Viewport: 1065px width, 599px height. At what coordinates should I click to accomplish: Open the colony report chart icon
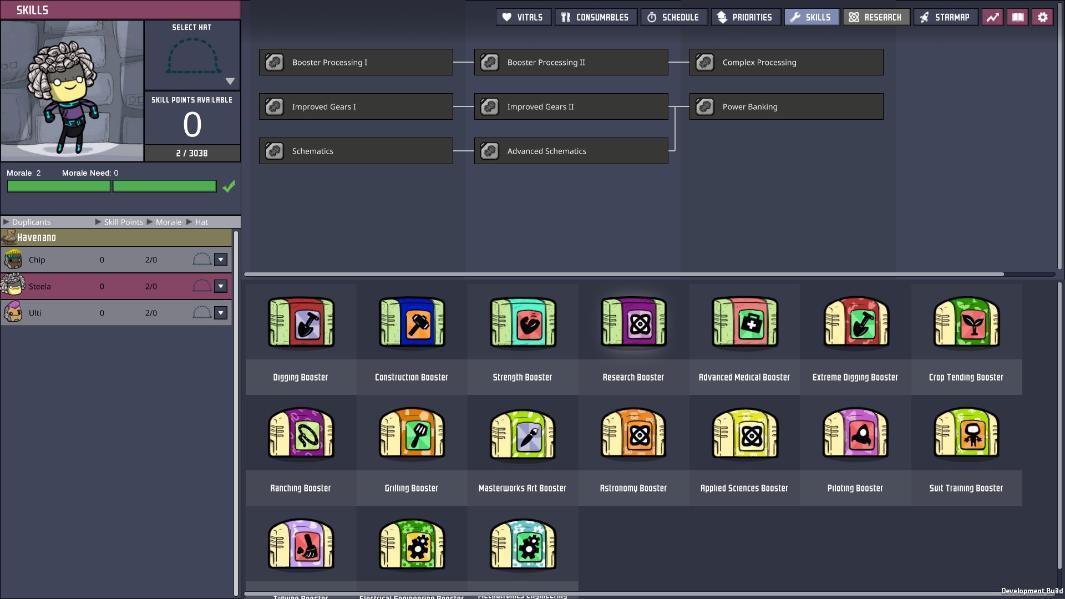tap(992, 17)
